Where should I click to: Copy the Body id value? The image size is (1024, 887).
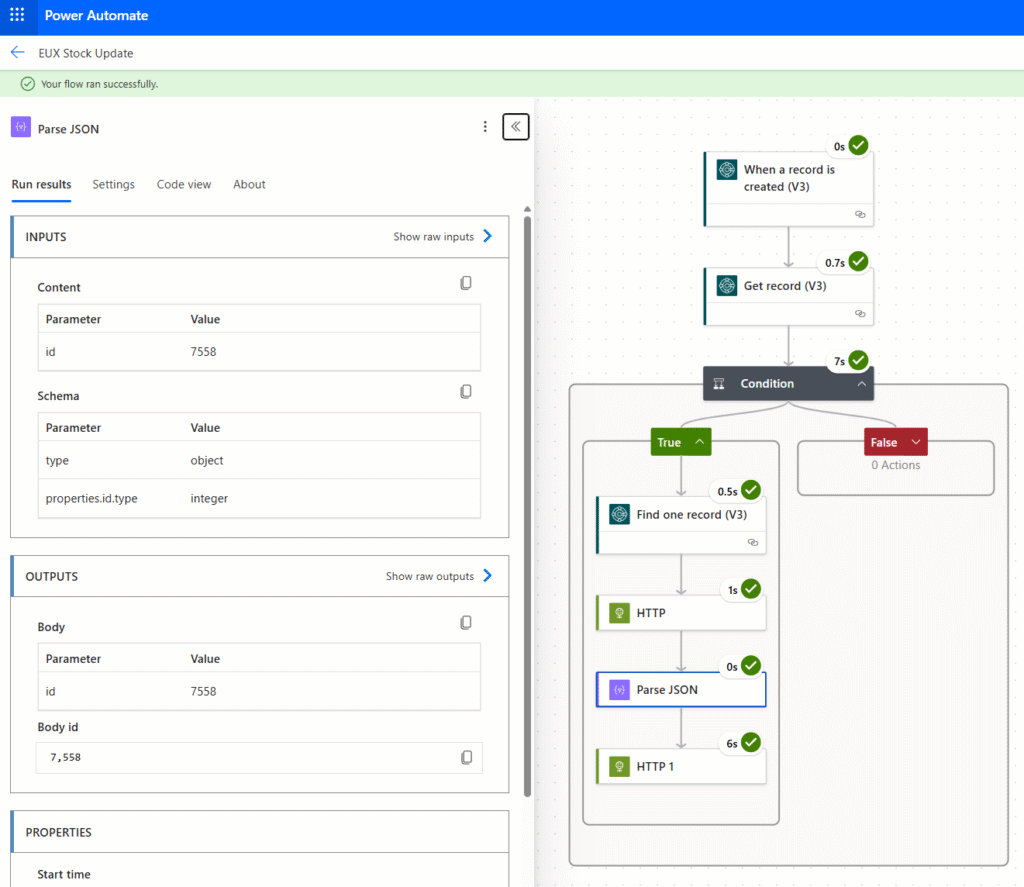pos(466,757)
